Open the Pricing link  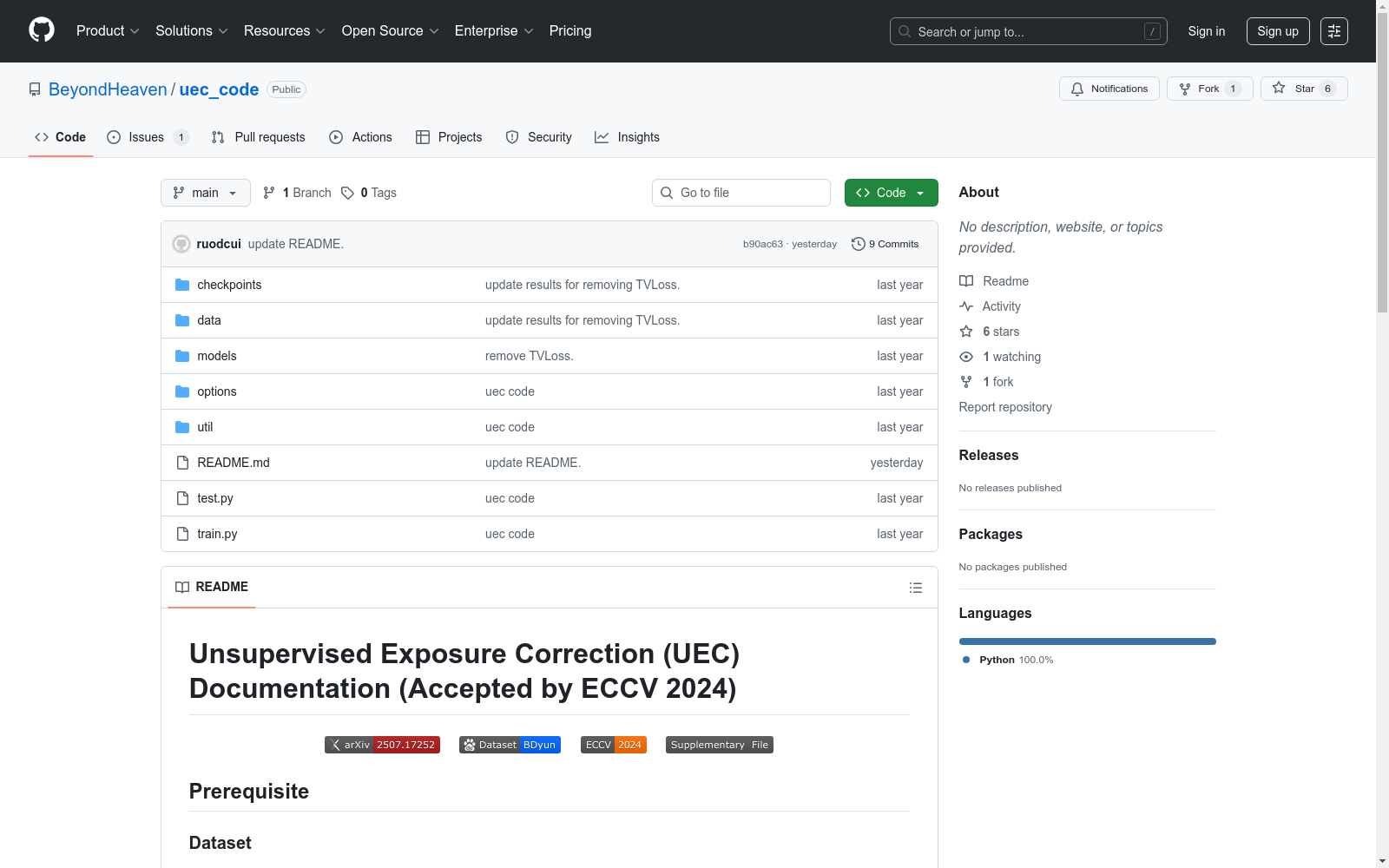[570, 31]
